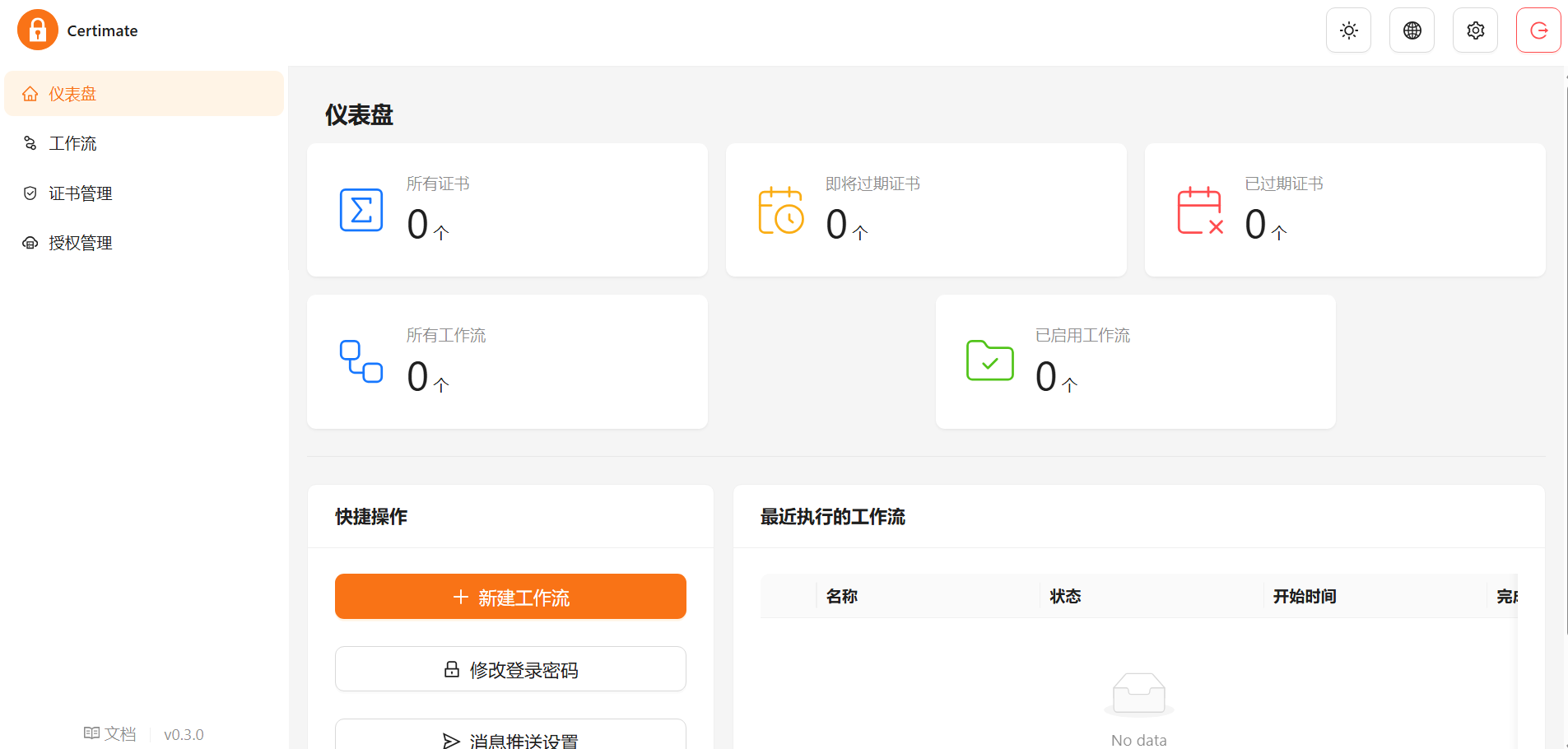Click the 消息推送设置 button
Viewport: 1568px width, 749px height.
[510, 737]
